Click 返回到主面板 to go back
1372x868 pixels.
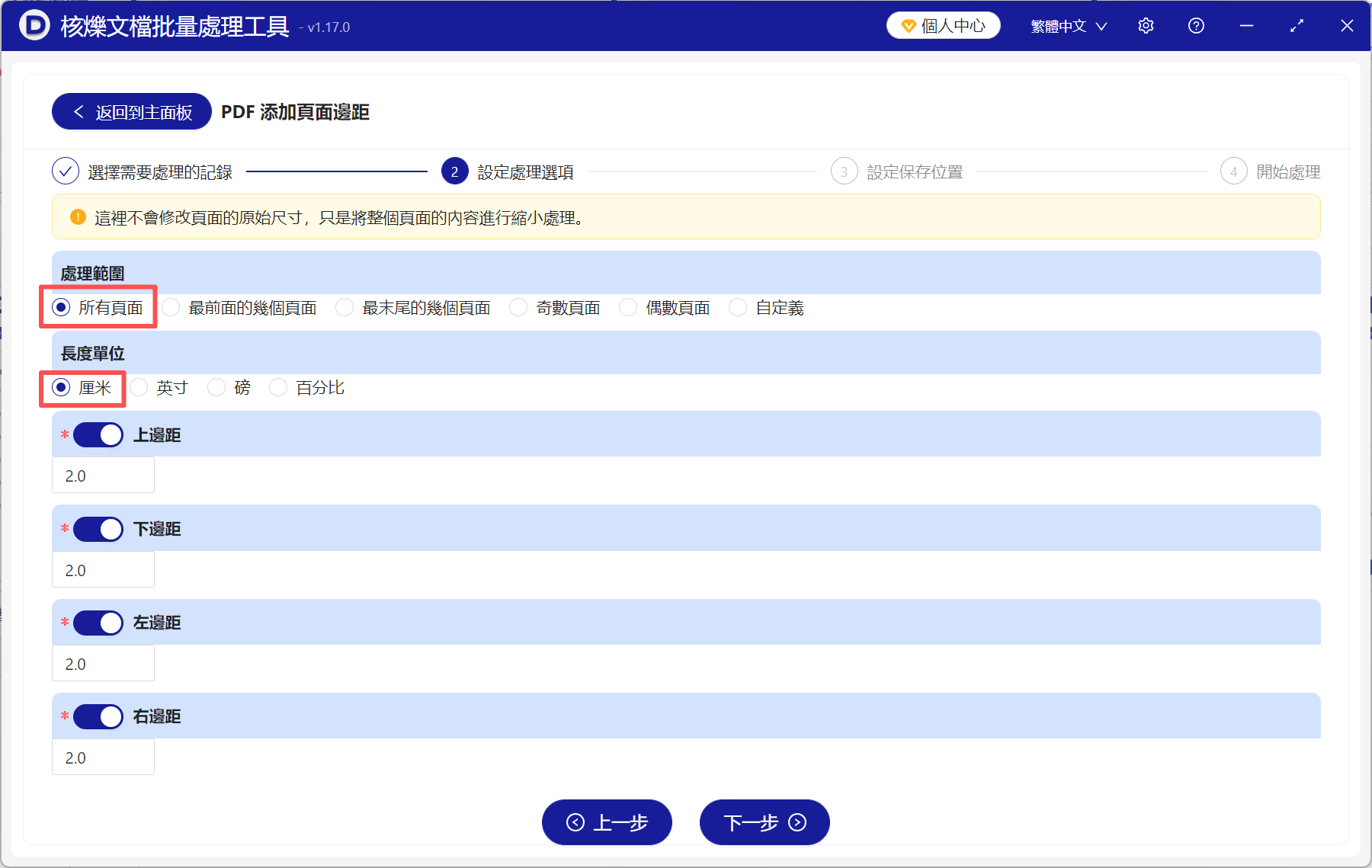[130, 111]
